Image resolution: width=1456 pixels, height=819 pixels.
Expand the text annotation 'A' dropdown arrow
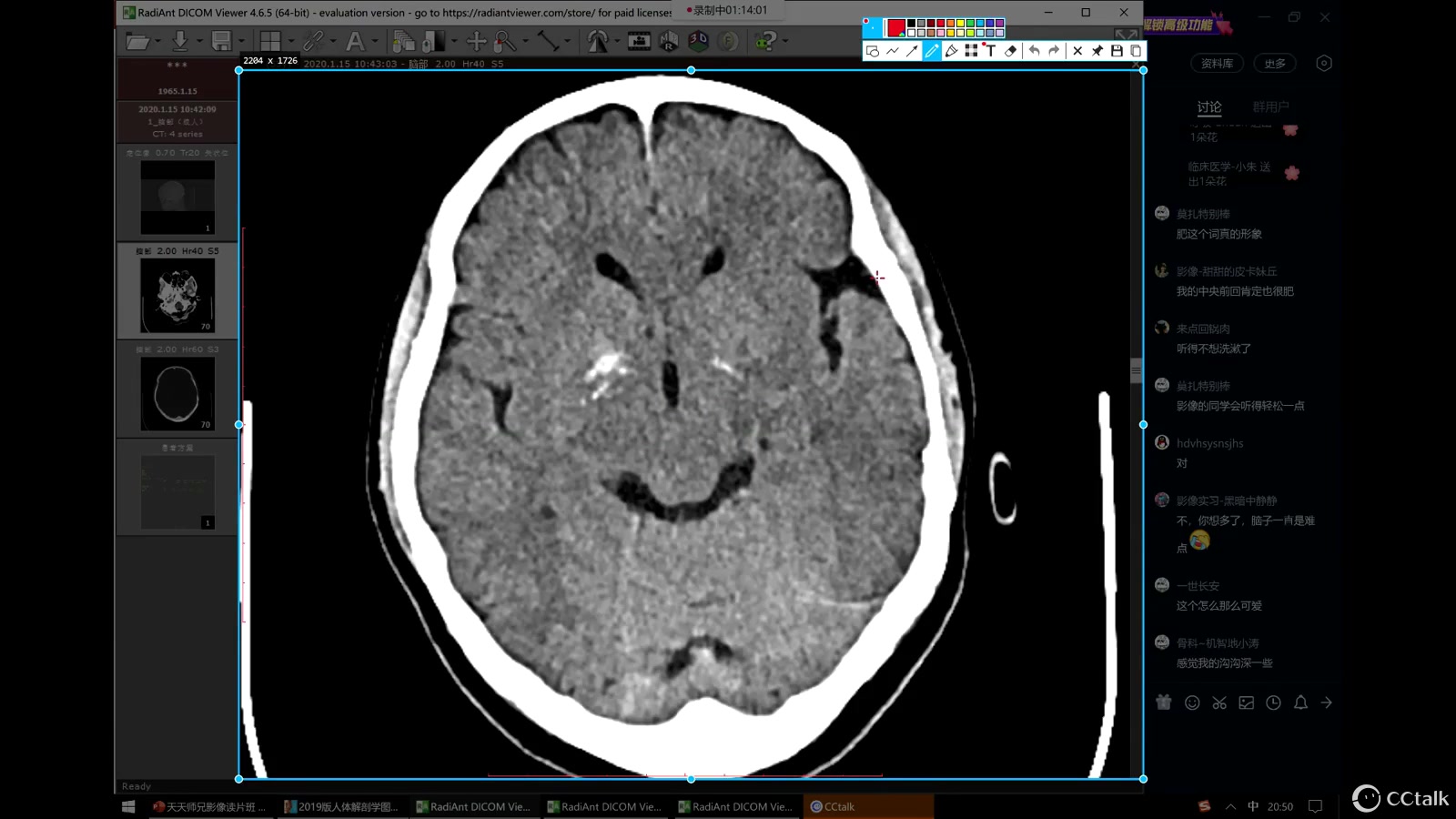tap(375, 41)
